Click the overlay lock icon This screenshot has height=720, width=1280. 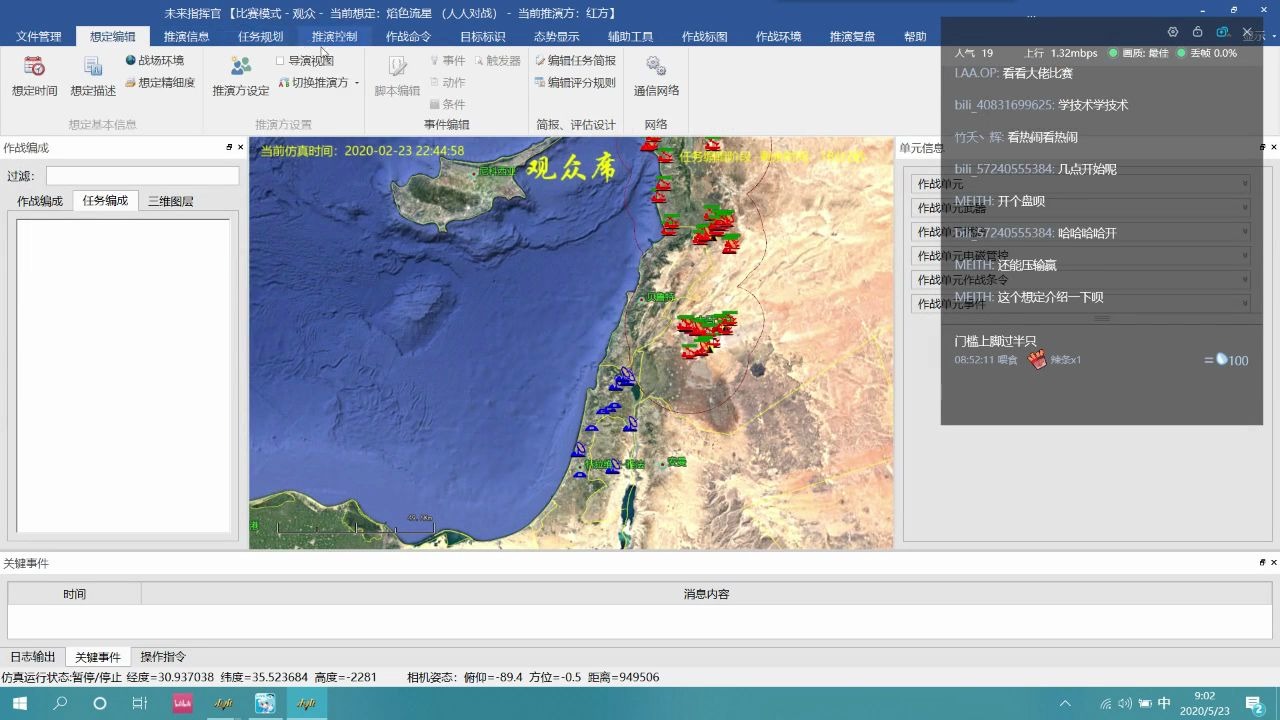(x=1197, y=32)
